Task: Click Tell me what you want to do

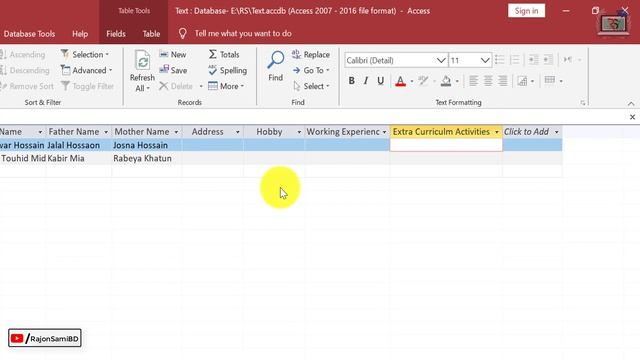Action: click(243, 33)
